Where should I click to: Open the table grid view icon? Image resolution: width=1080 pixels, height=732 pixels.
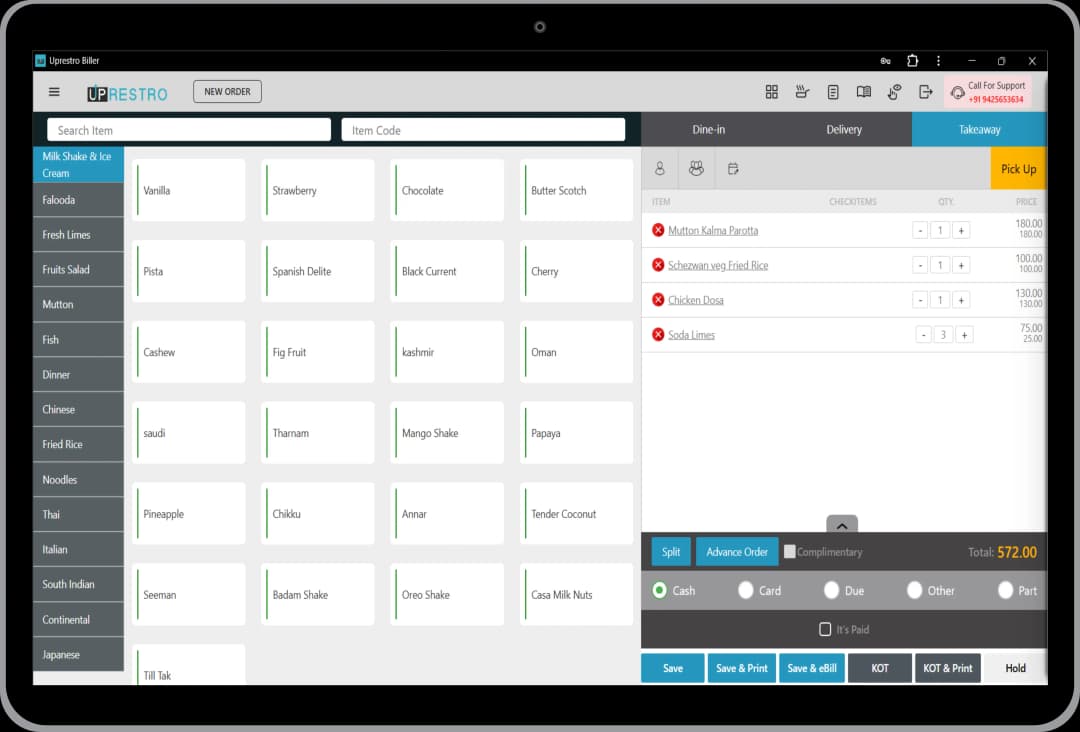click(x=772, y=92)
